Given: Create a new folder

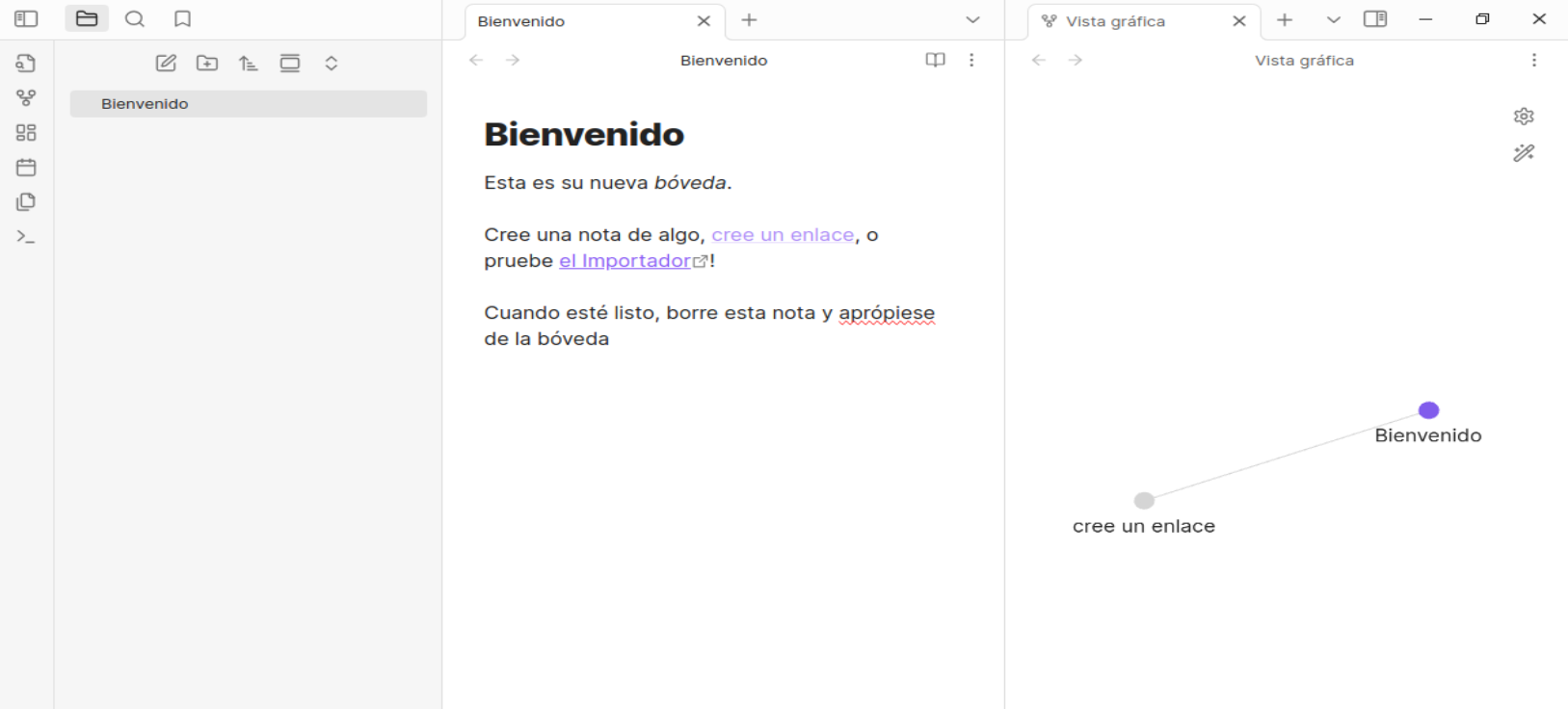Looking at the screenshot, I should (x=207, y=64).
